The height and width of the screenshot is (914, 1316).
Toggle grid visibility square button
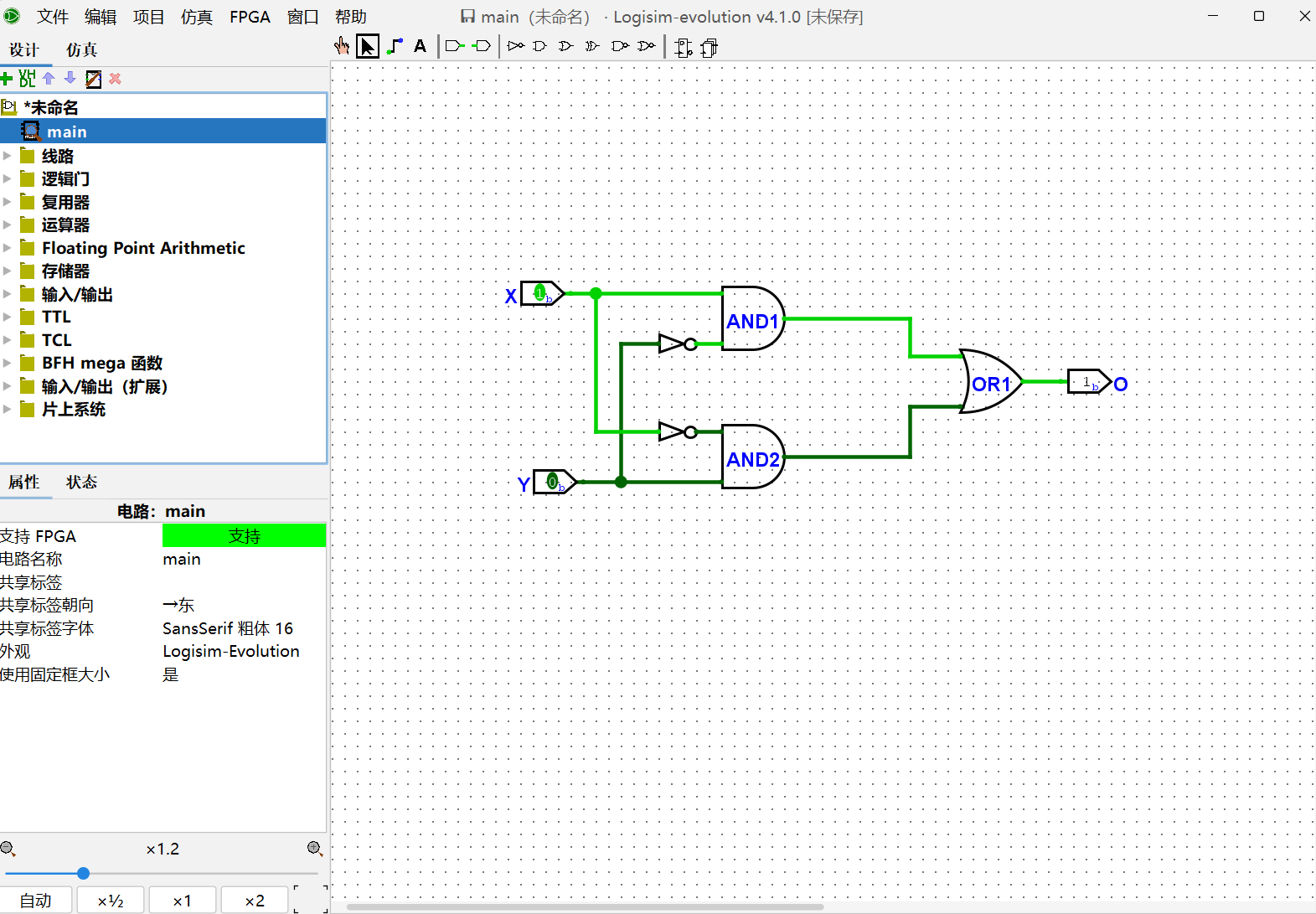(x=311, y=901)
